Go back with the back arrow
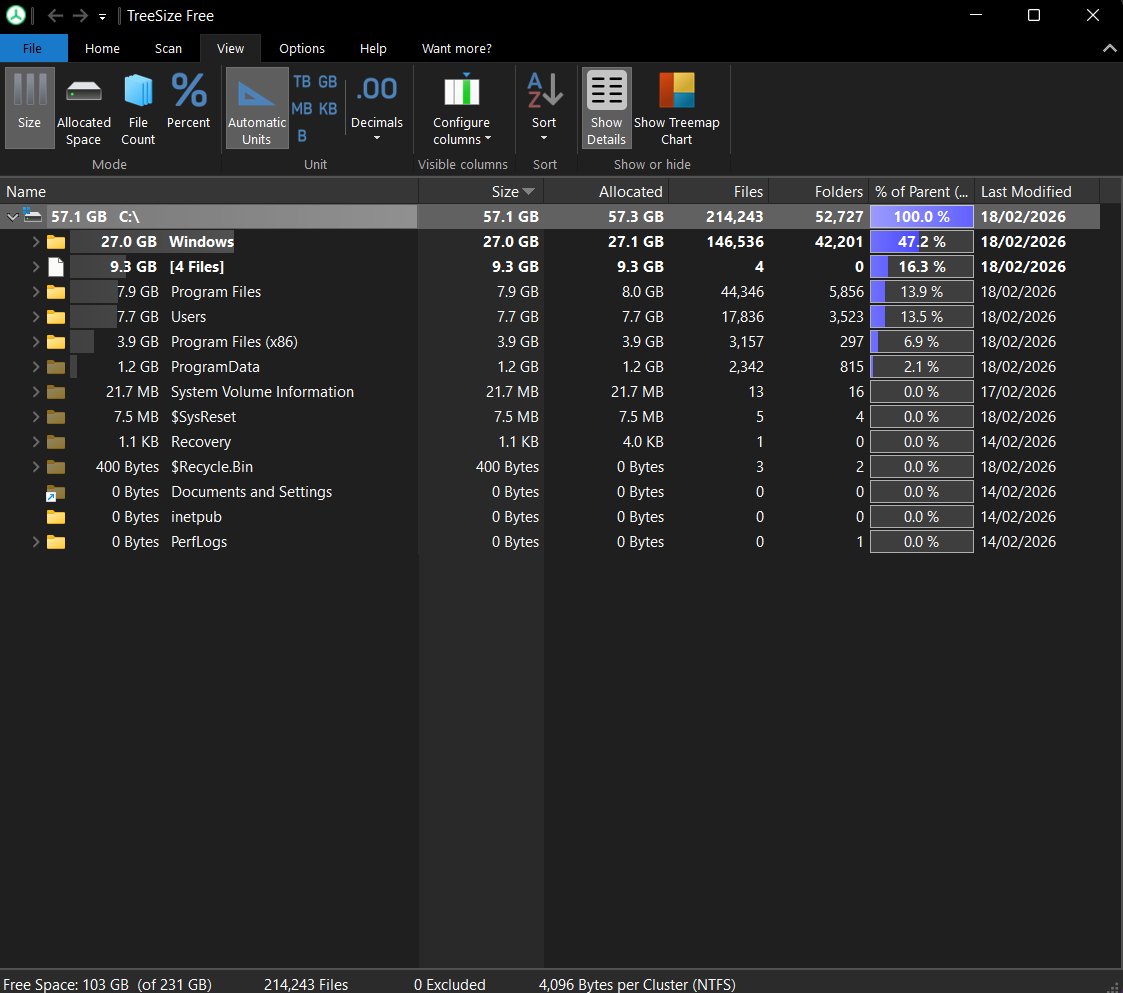Screen dimensions: 1123x993 [55, 15]
